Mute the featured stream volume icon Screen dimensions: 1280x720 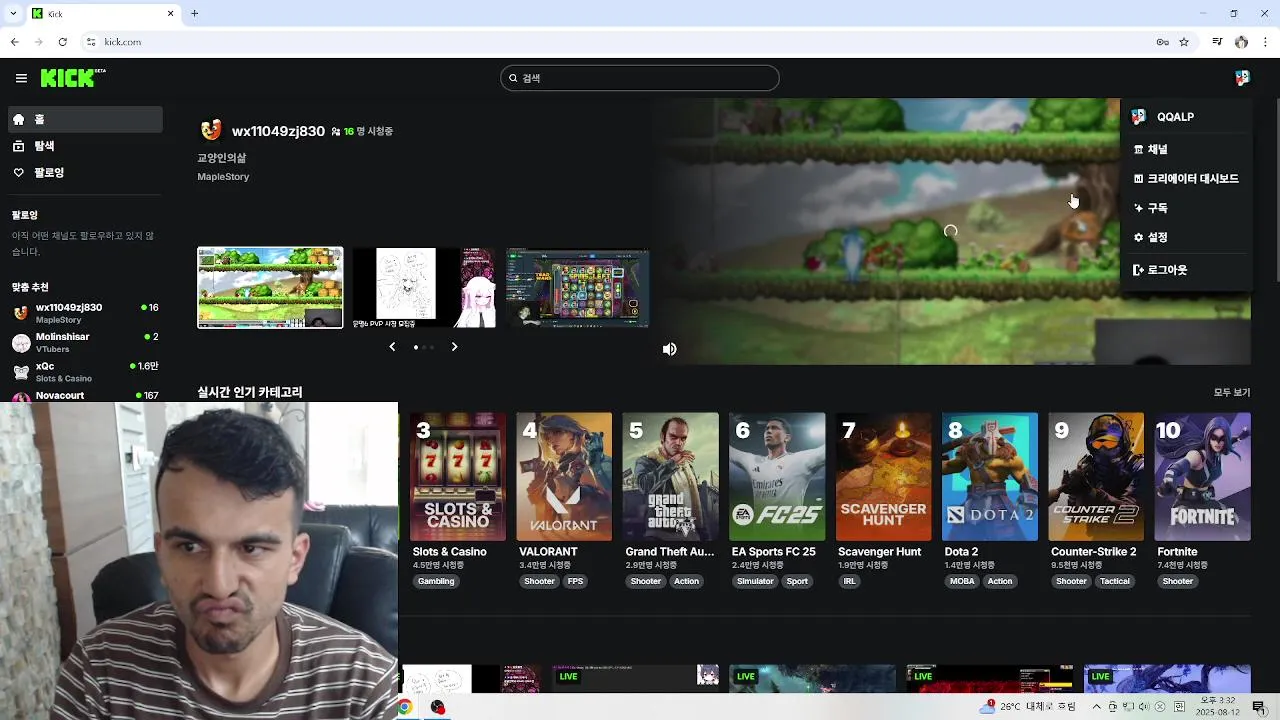(670, 349)
